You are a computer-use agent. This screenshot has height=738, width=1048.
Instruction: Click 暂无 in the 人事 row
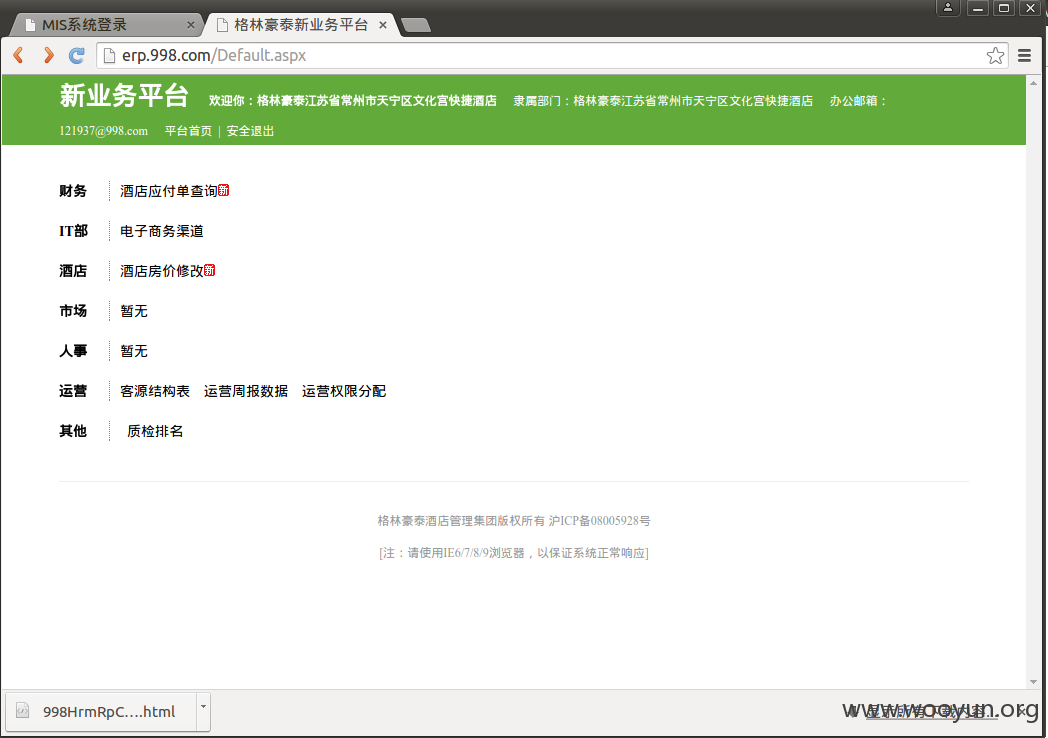[x=134, y=351]
